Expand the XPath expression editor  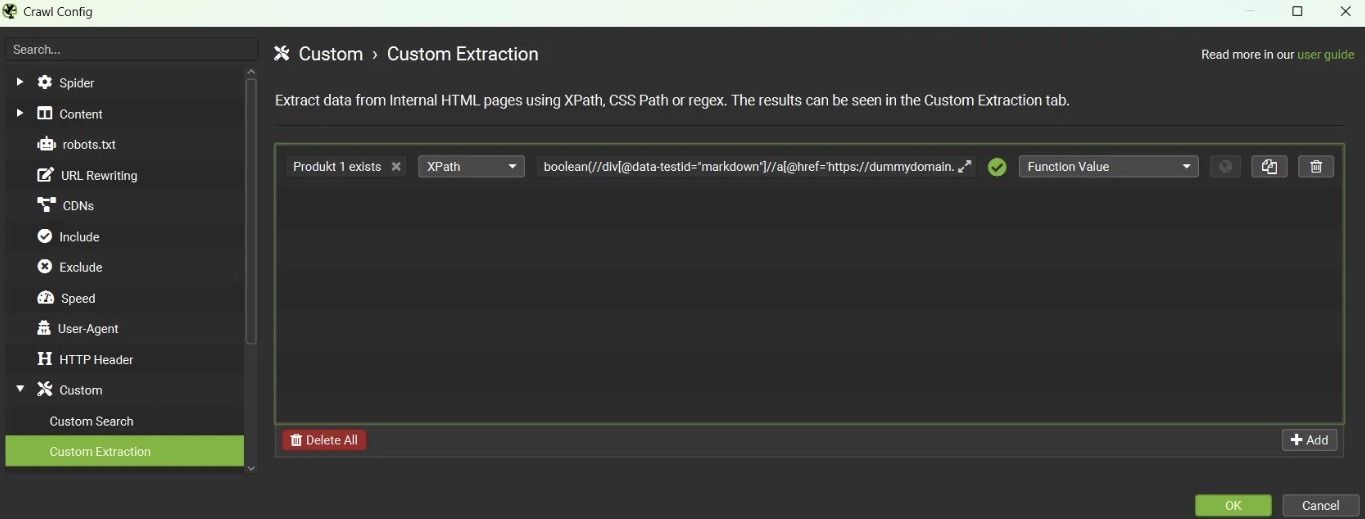(964, 167)
